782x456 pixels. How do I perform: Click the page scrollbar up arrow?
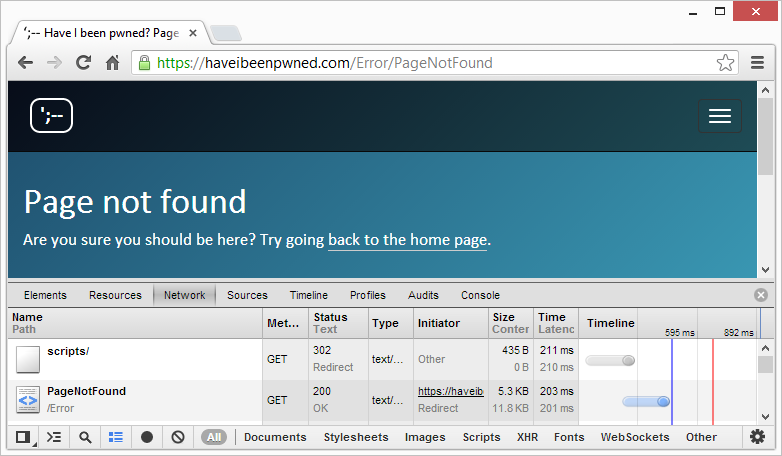766,90
